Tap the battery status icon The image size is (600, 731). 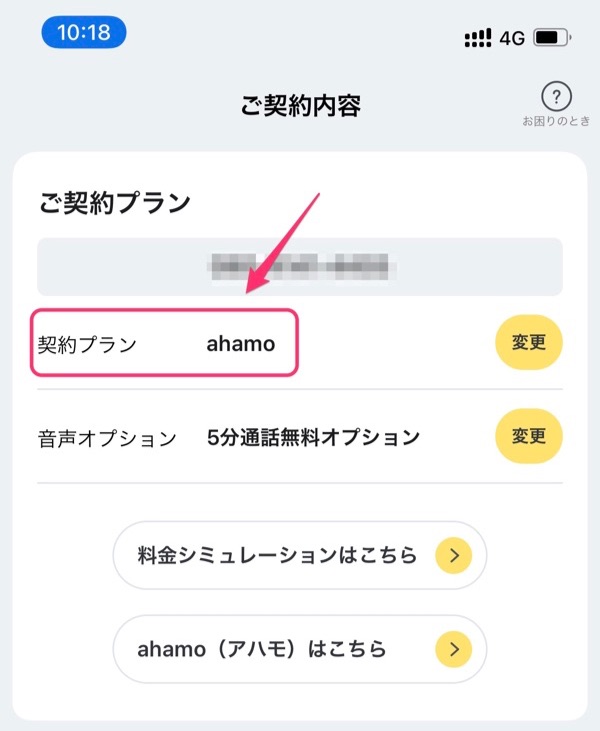pyautogui.click(x=552, y=37)
